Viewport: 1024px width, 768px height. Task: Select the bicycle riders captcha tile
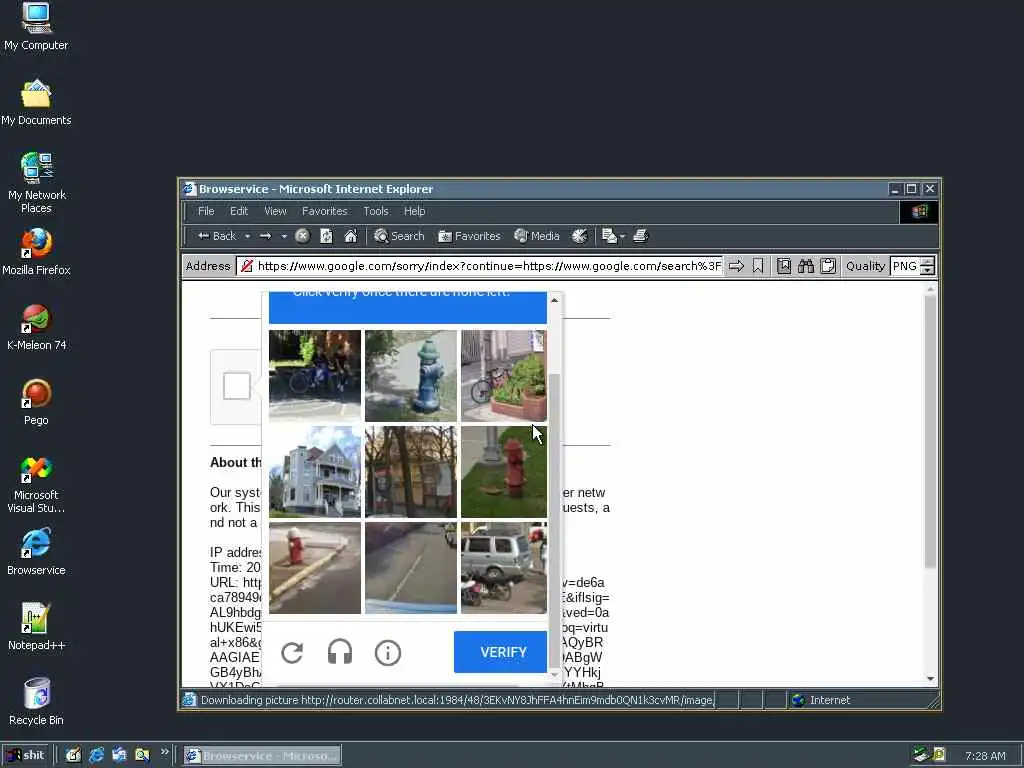[x=315, y=376]
